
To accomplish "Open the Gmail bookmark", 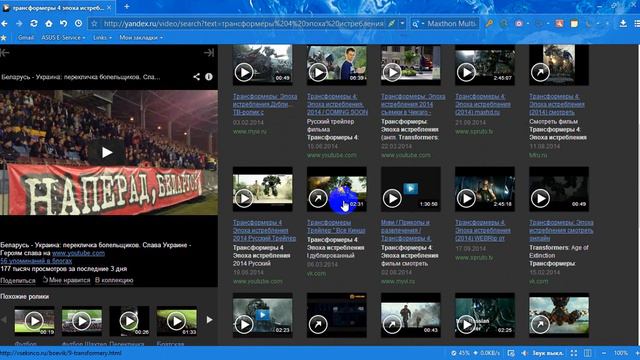I will click(26, 38).
